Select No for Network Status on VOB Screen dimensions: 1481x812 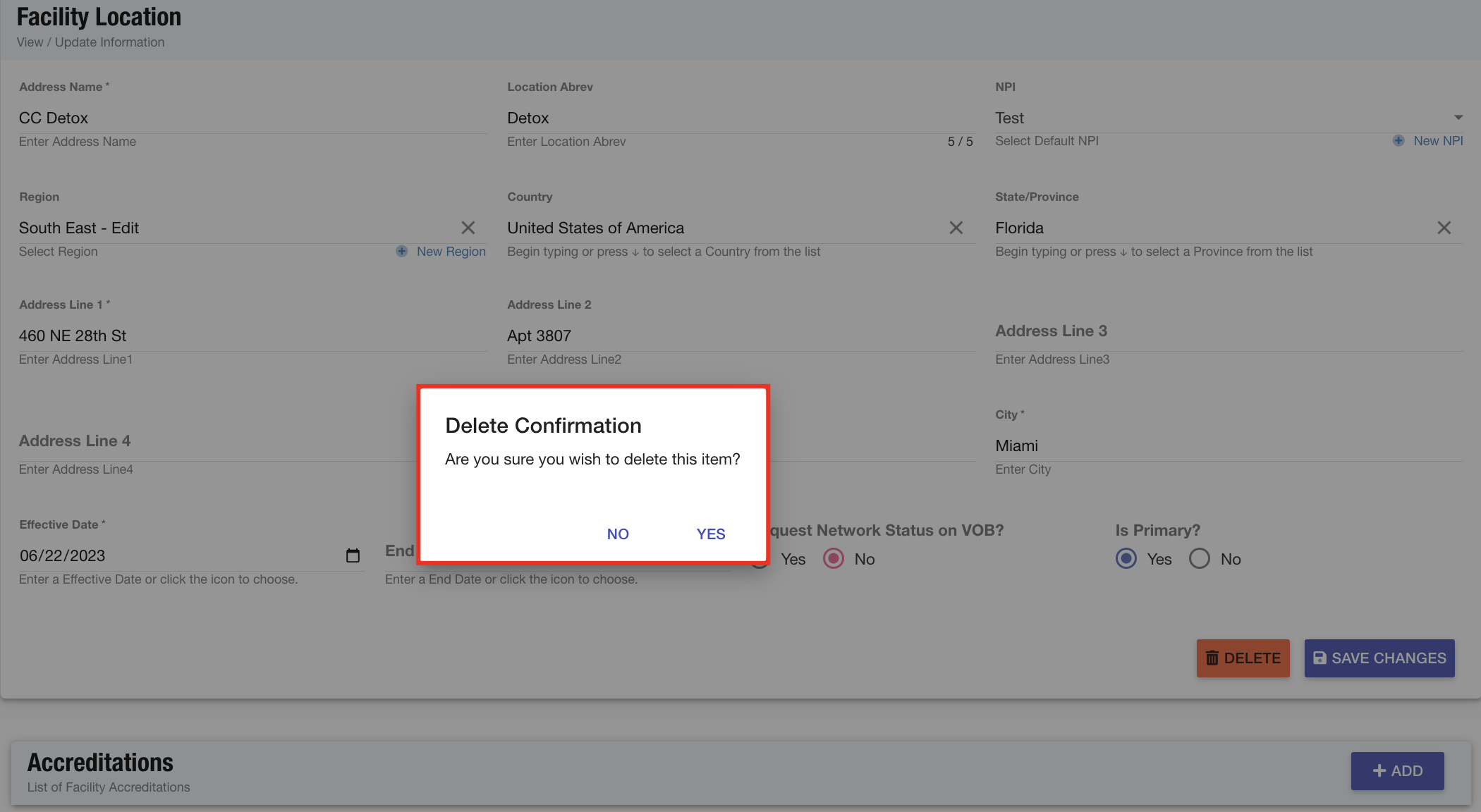tap(834, 559)
